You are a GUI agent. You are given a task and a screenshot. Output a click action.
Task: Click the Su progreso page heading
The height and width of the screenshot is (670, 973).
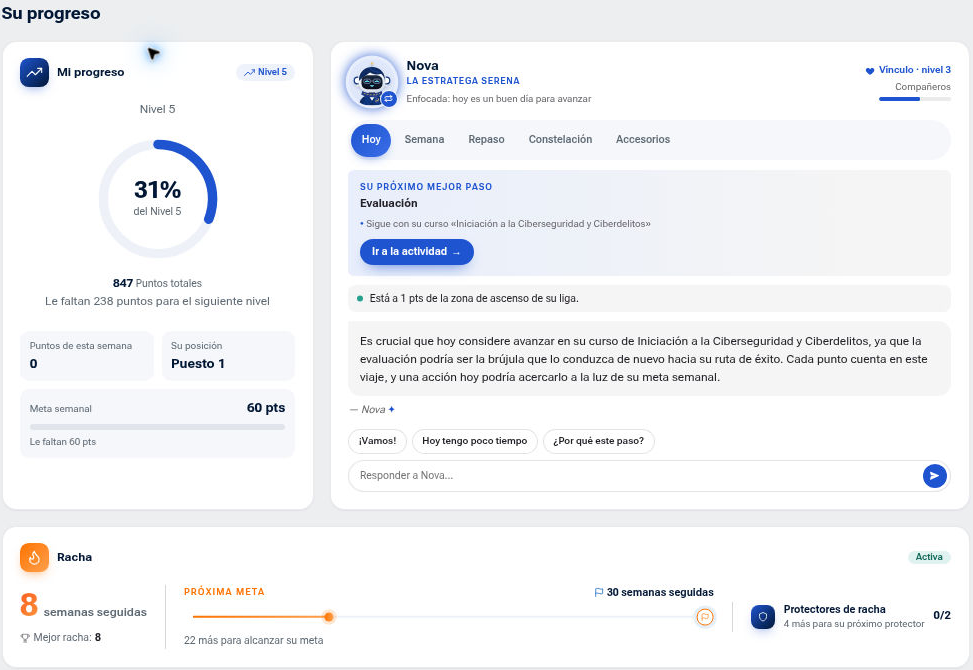pyautogui.click(x=51, y=14)
